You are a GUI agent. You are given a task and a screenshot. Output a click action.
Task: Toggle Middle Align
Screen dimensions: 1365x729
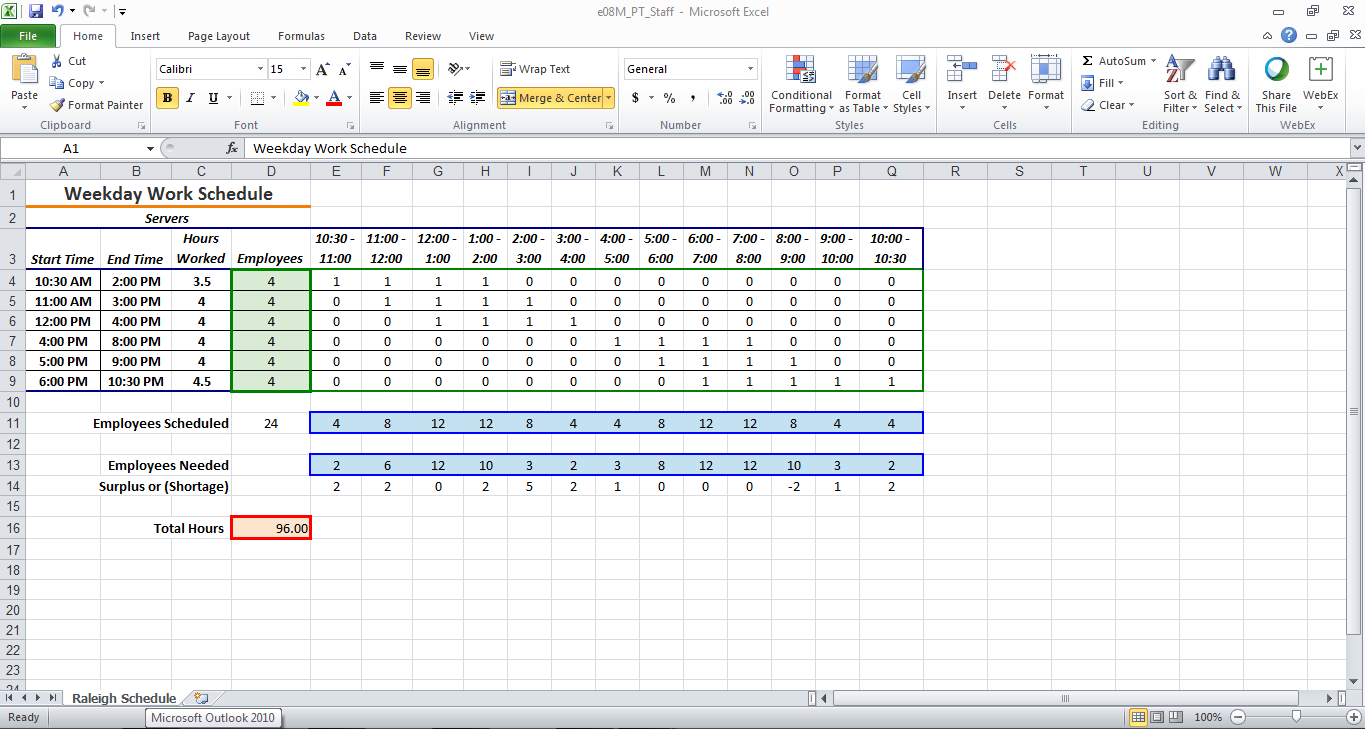click(400, 69)
